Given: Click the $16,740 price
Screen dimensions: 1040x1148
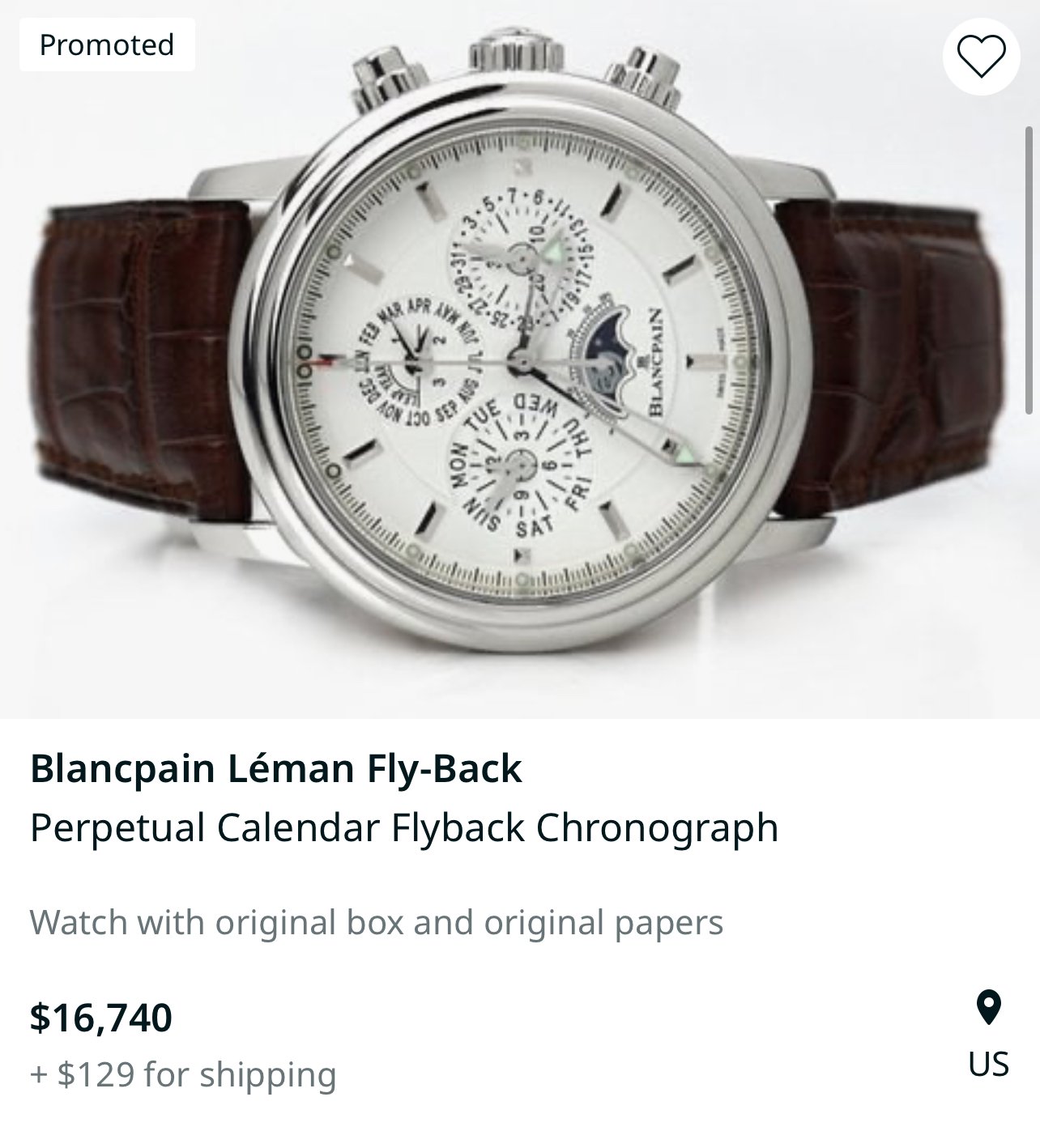Looking at the screenshot, I should coord(101,1017).
